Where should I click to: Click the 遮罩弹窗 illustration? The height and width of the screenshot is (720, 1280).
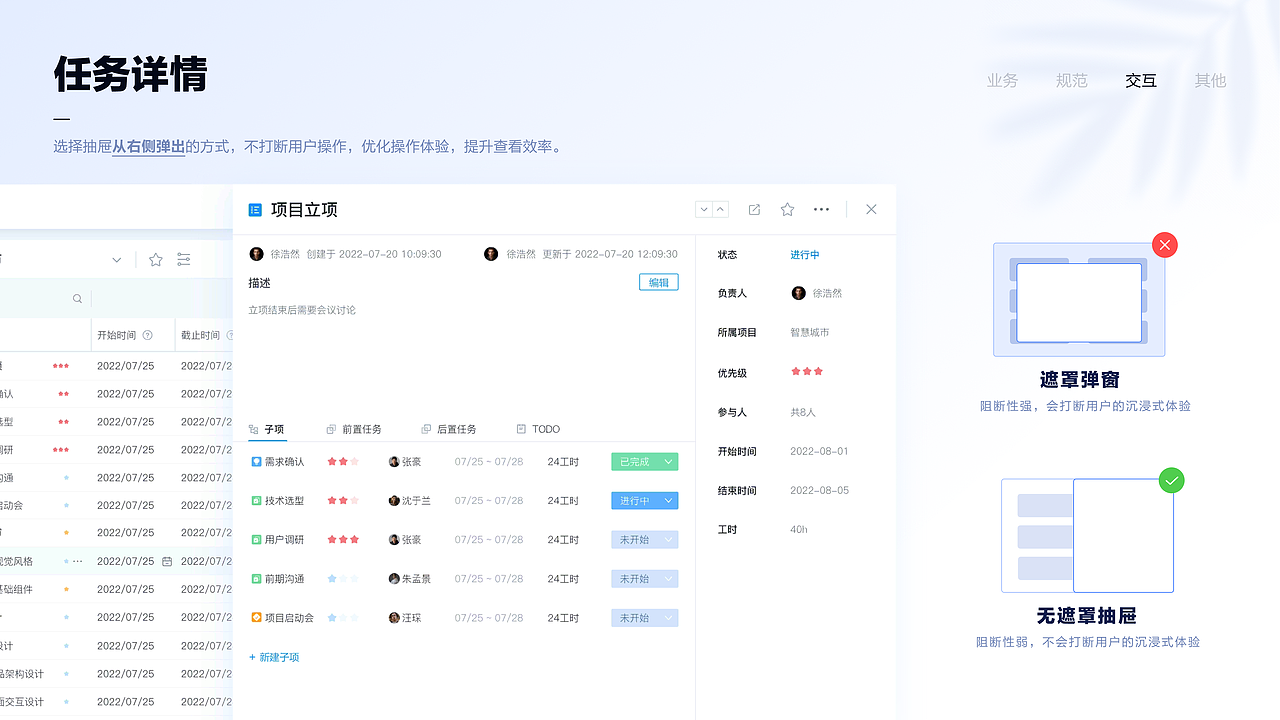1079,299
